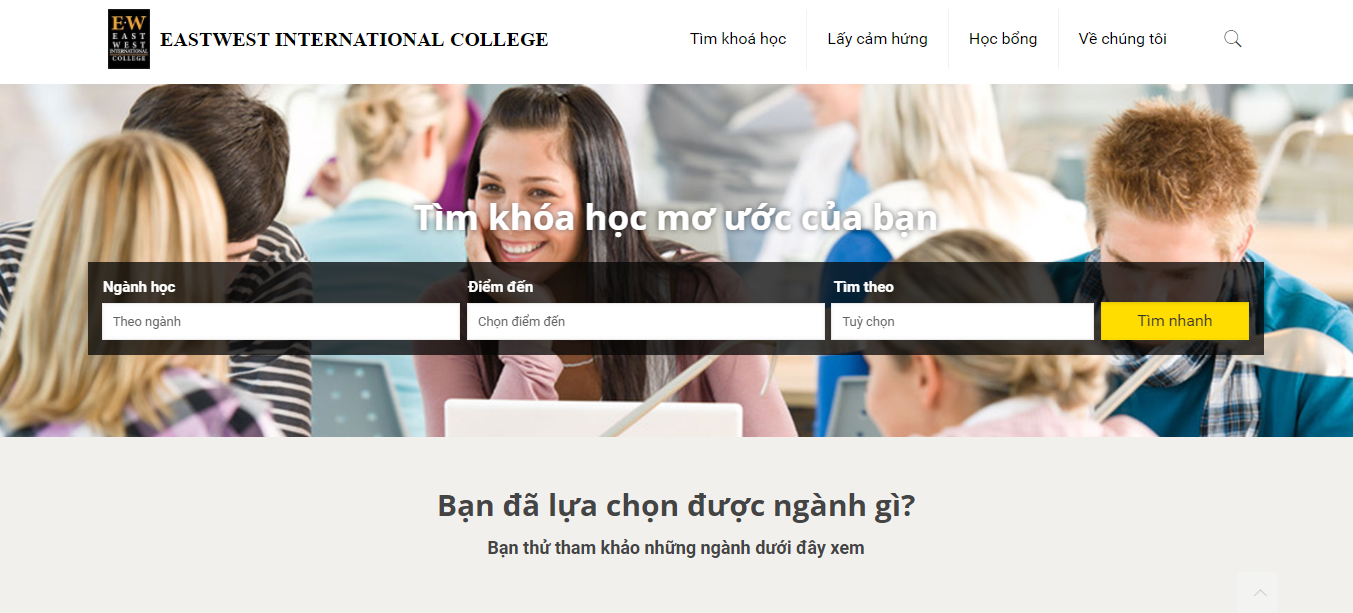Click the Tìm khóa học mơ ước heading
Viewport: 1353px width, 613px height.
coord(676,218)
